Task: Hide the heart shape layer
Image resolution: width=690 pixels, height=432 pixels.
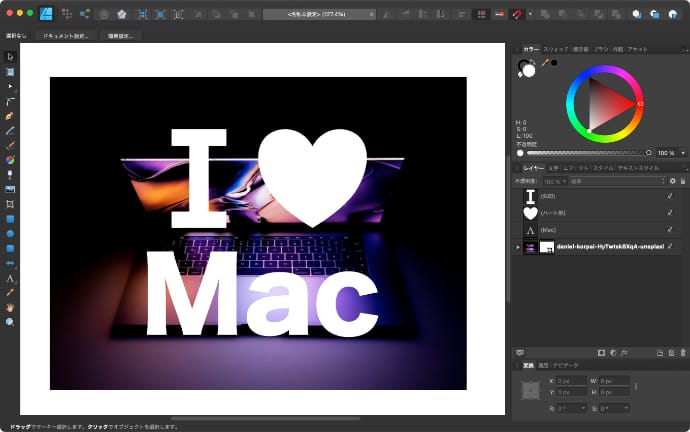Action: click(670, 213)
